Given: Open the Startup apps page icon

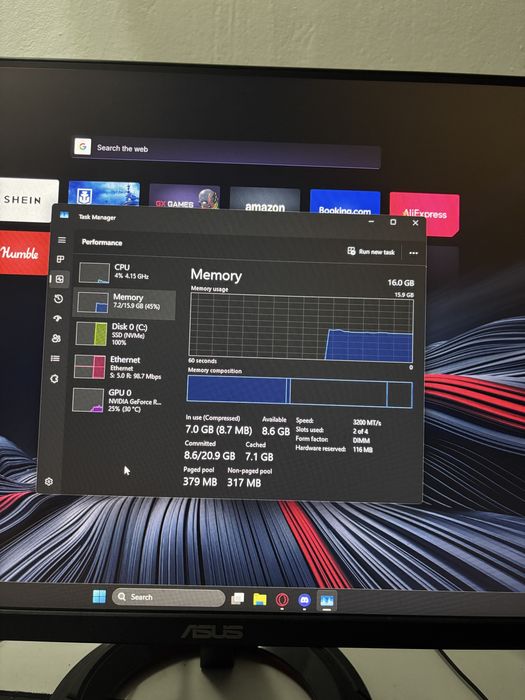Looking at the screenshot, I should click(58, 318).
